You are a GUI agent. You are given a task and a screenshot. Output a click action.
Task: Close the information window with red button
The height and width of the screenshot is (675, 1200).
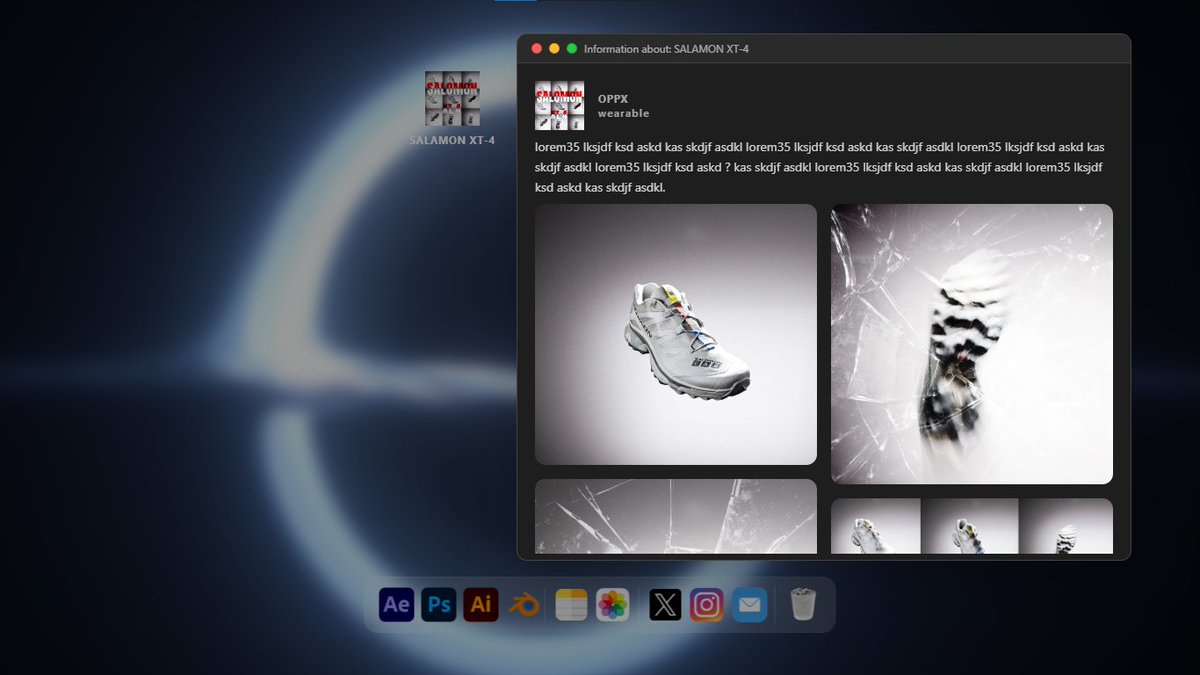[537, 48]
